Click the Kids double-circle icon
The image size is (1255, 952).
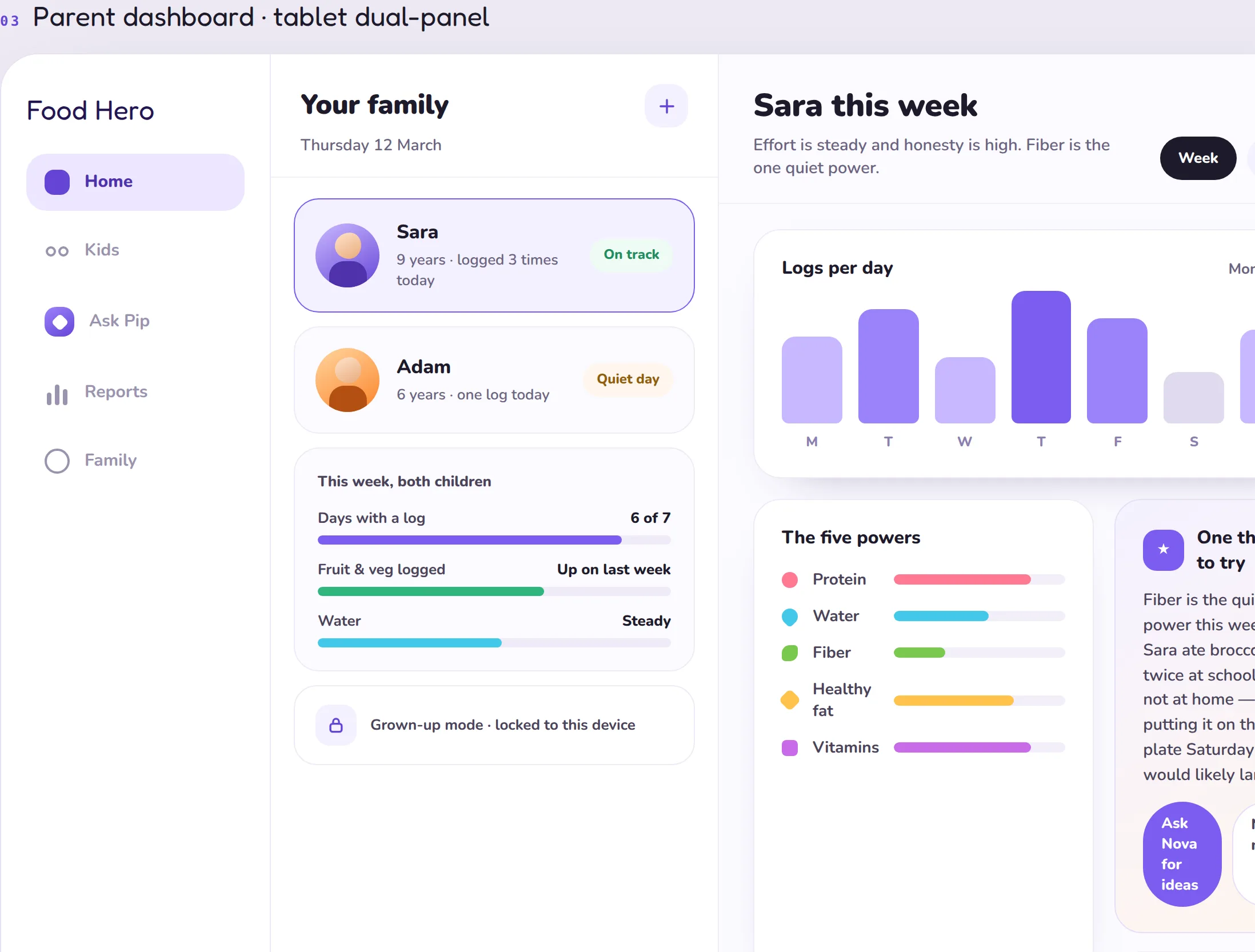click(x=57, y=251)
